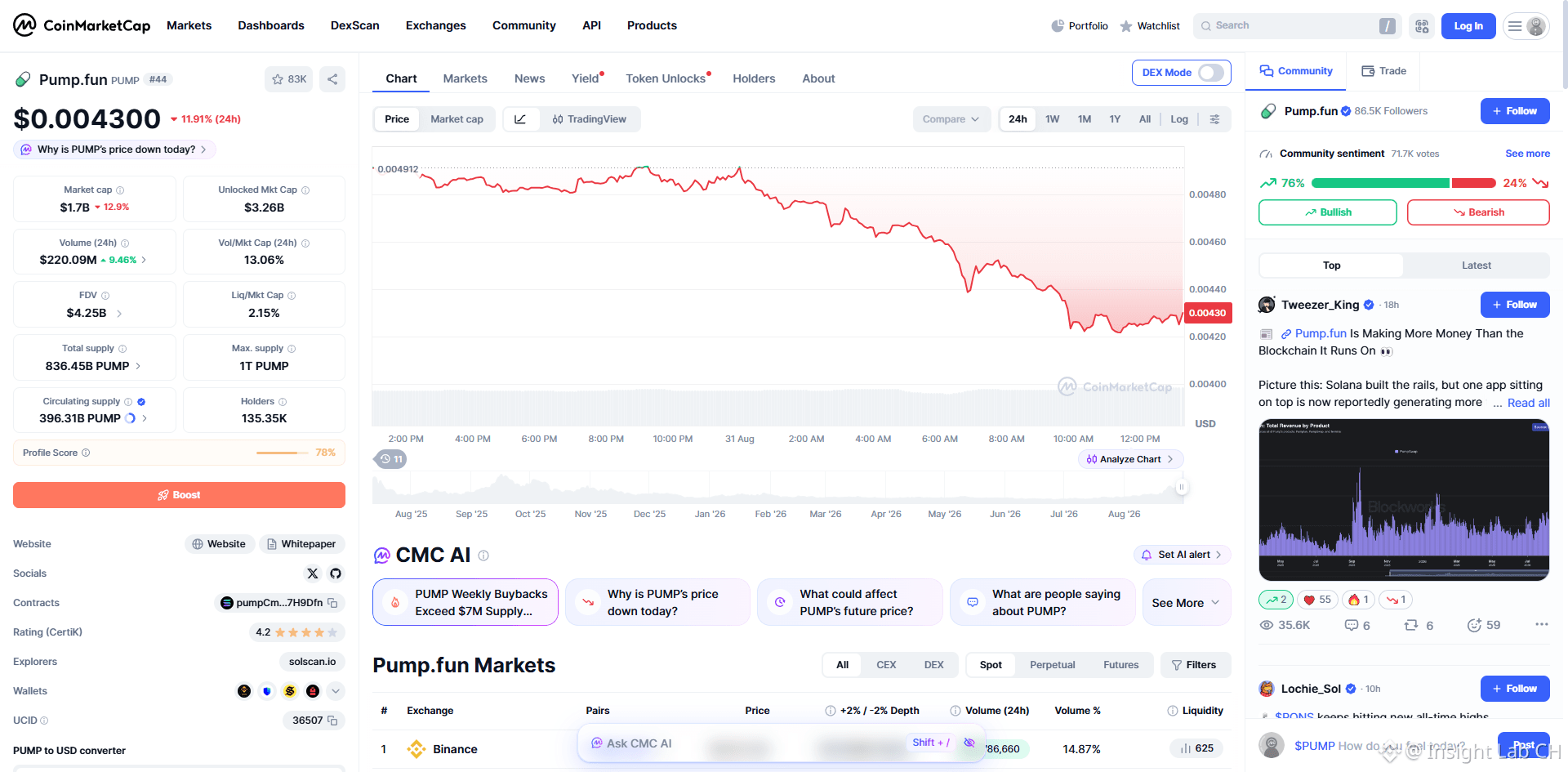Screen dimensions: 1568x772
Task: Copy the UCID 36507 value
Action: 332,721
